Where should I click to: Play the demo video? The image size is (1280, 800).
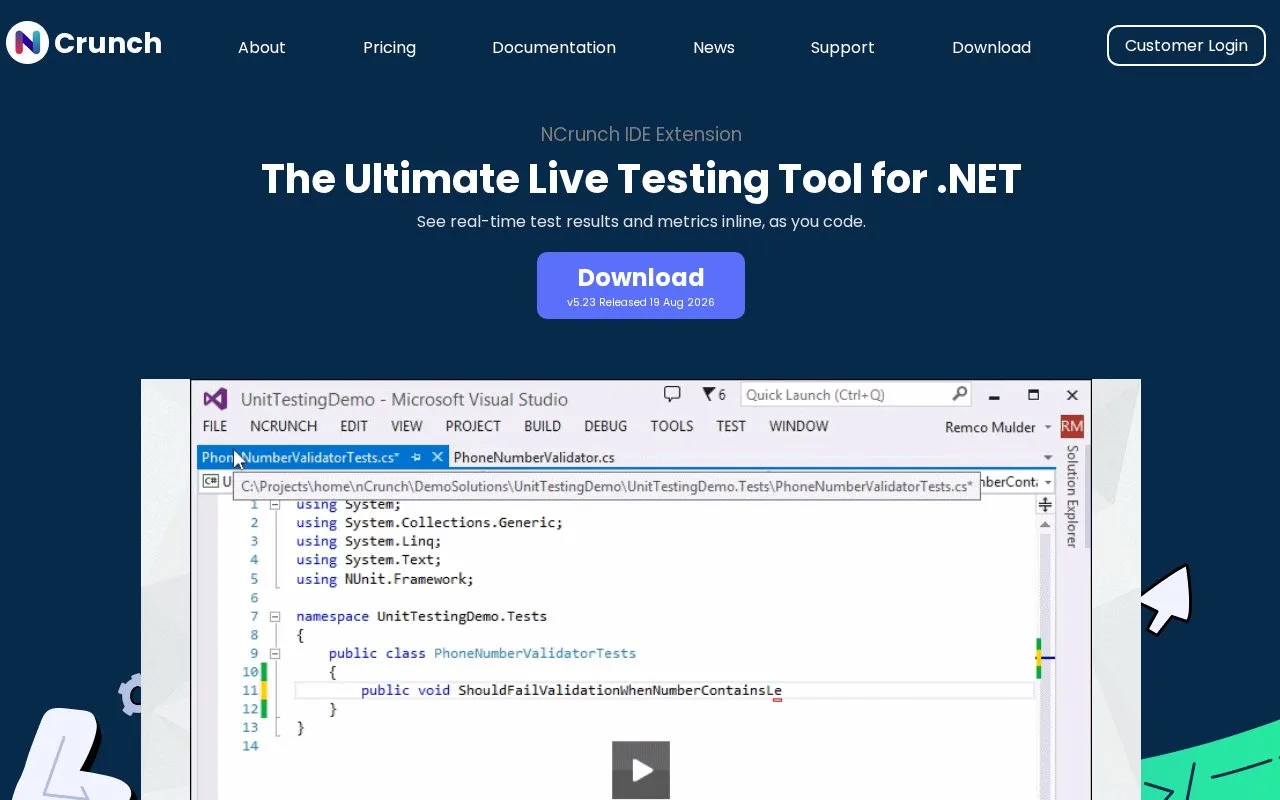(641, 770)
